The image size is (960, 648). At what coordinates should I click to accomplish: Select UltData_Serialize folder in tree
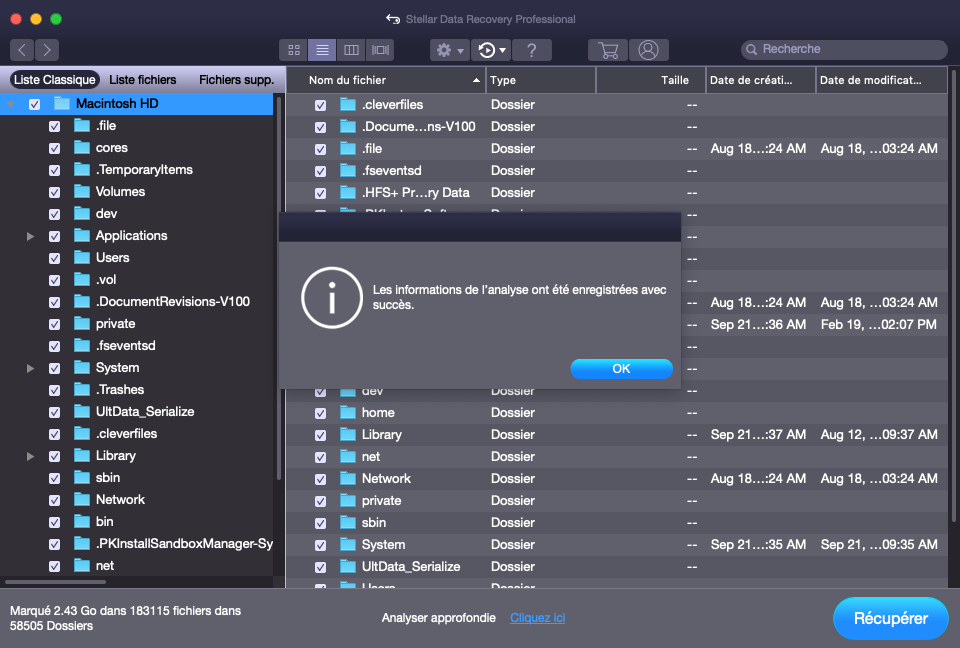click(x=145, y=412)
